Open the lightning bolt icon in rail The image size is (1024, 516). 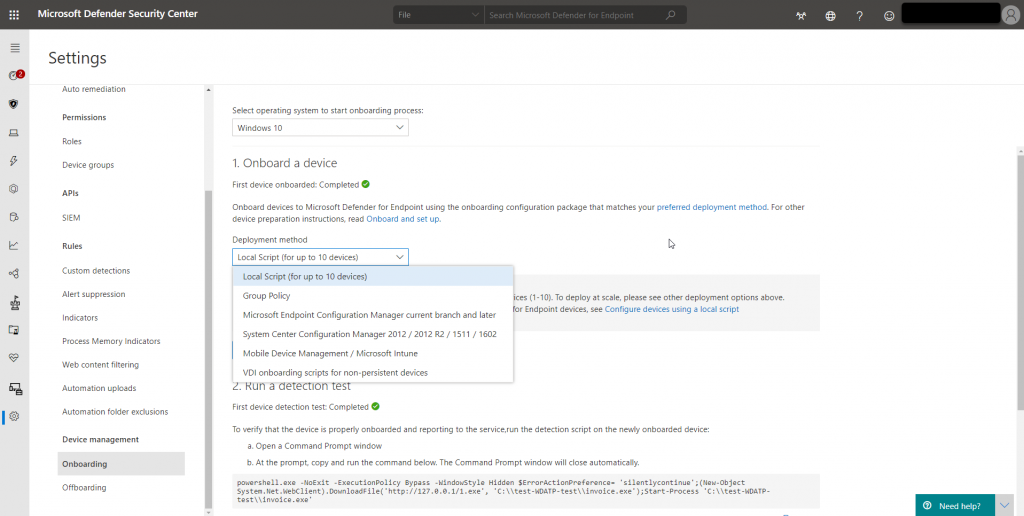click(14, 161)
